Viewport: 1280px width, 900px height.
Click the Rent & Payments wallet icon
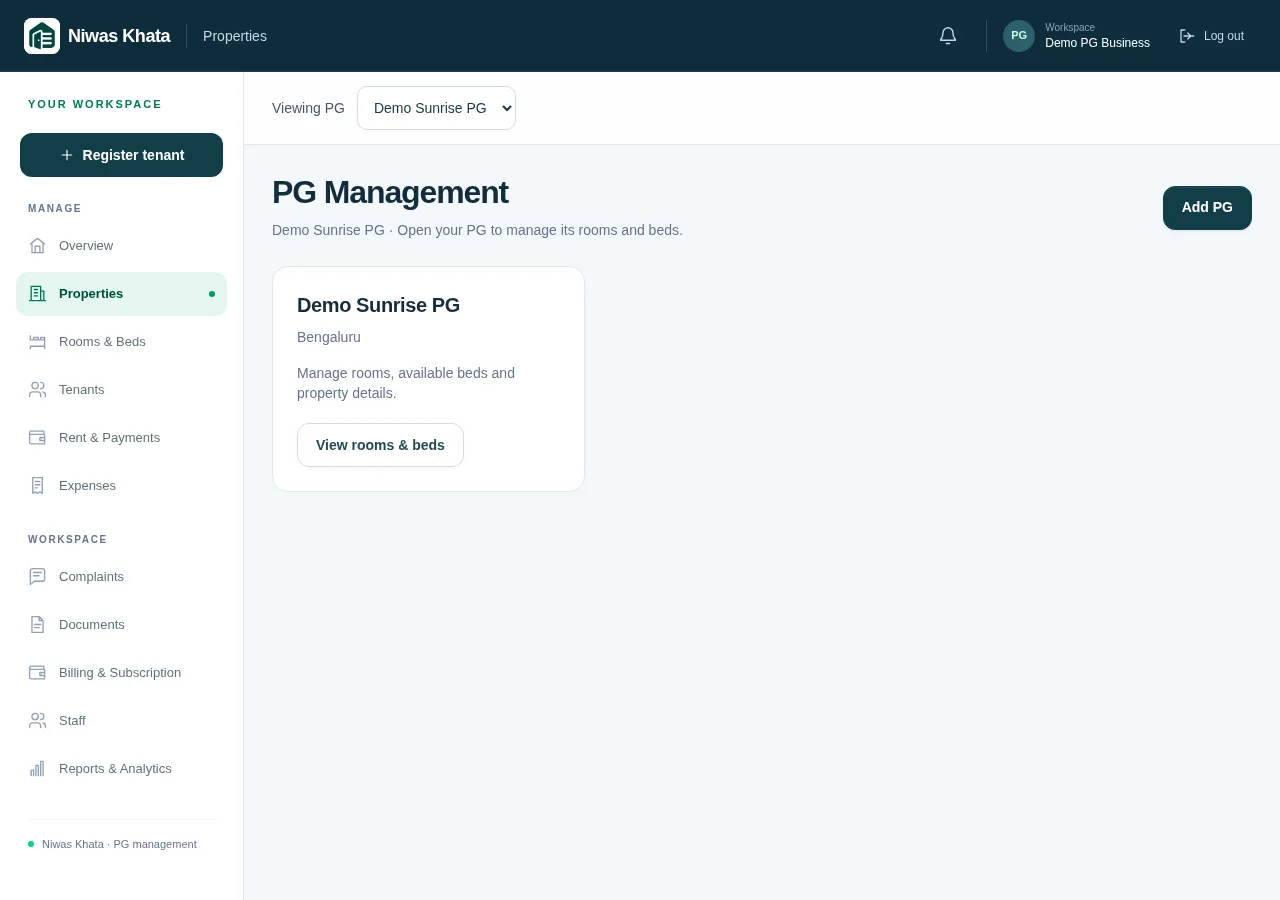[x=37, y=437]
